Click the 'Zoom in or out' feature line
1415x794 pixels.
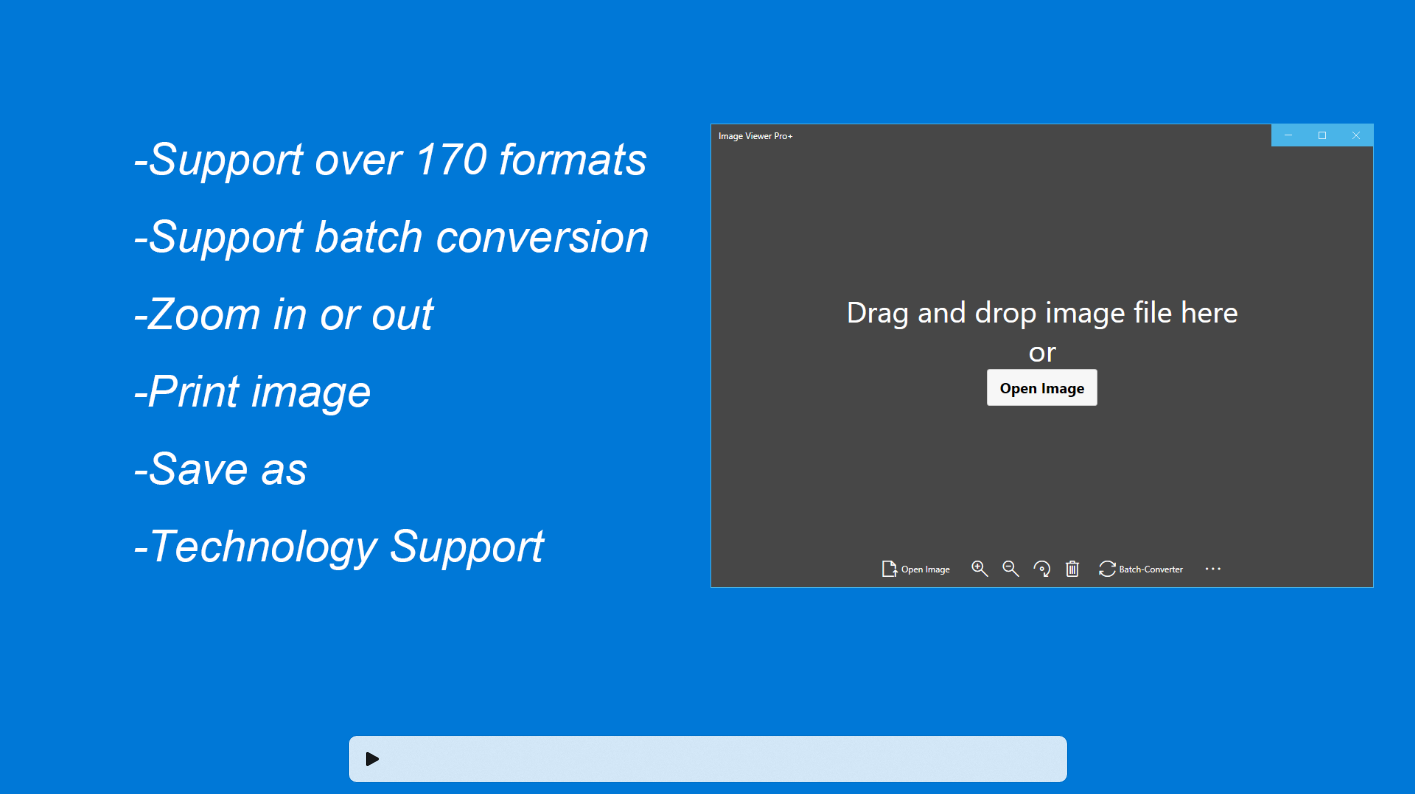point(283,315)
